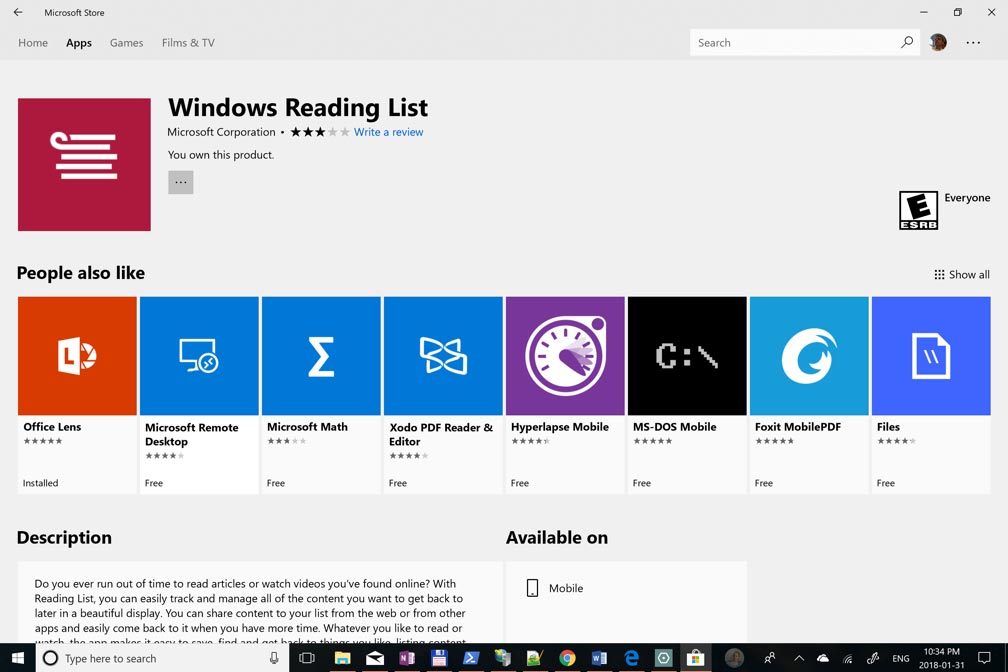Click the Hyperlapse Mobile app name

pos(560,427)
